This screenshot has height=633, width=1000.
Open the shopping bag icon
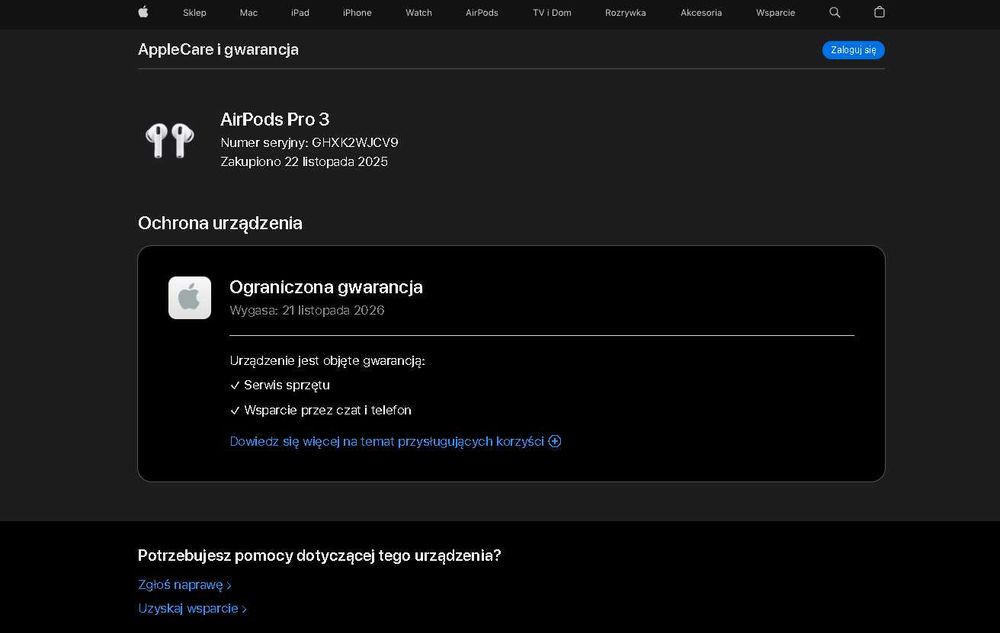coord(879,12)
